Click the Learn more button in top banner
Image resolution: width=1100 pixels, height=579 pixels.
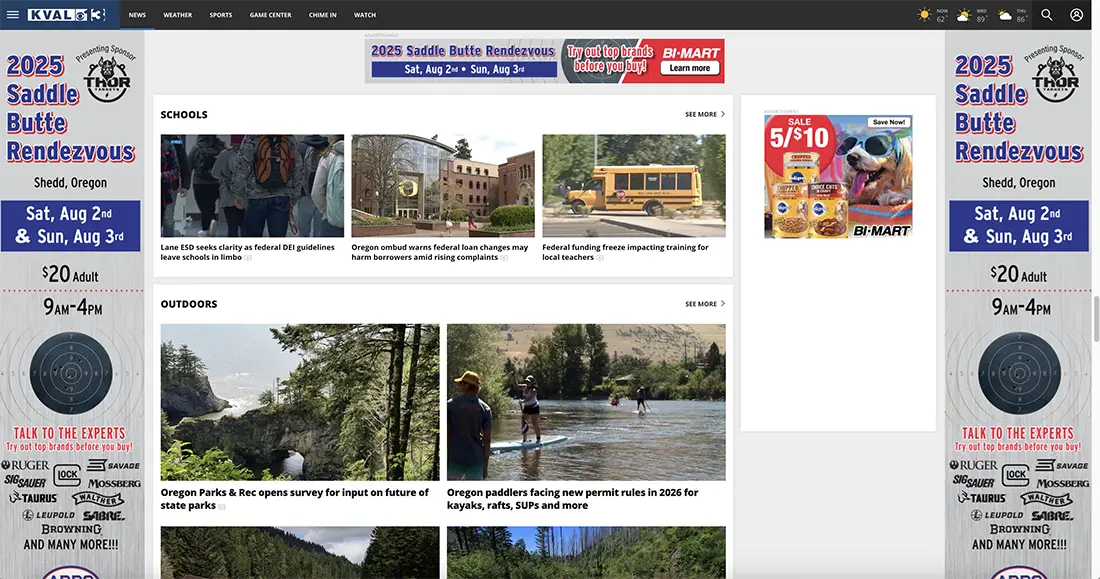(x=690, y=68)
